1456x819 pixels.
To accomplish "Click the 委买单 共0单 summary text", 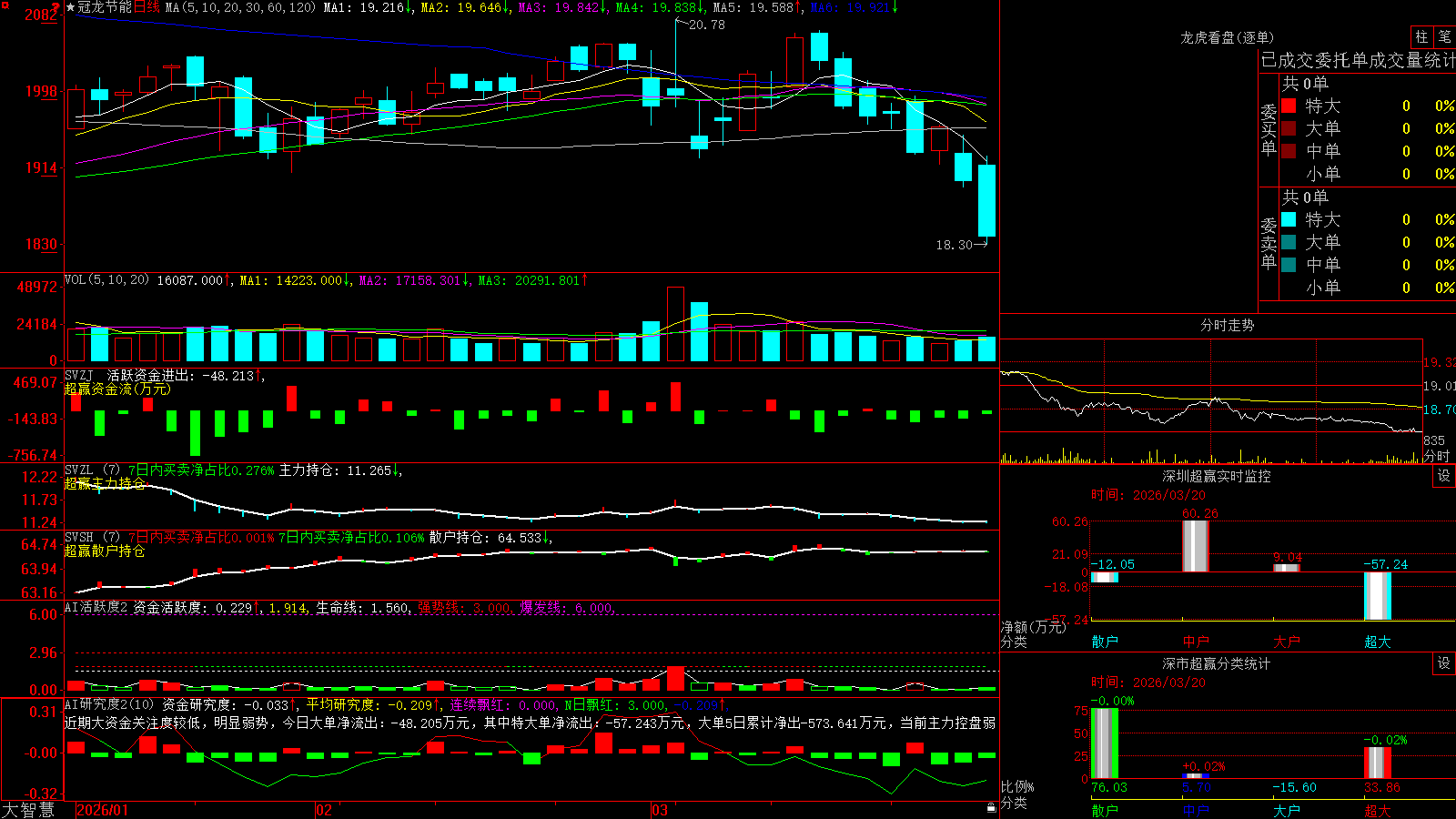I will 1305,83.
